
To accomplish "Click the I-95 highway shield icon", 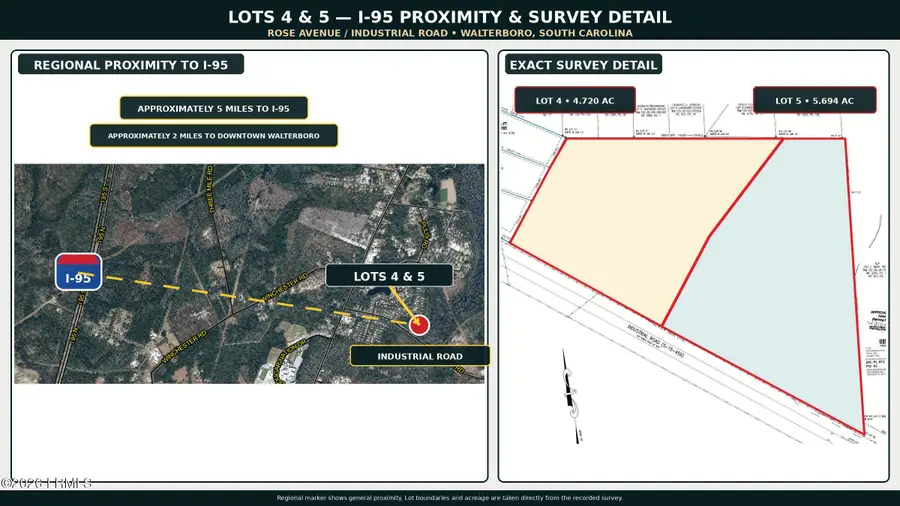I will 79,272.
